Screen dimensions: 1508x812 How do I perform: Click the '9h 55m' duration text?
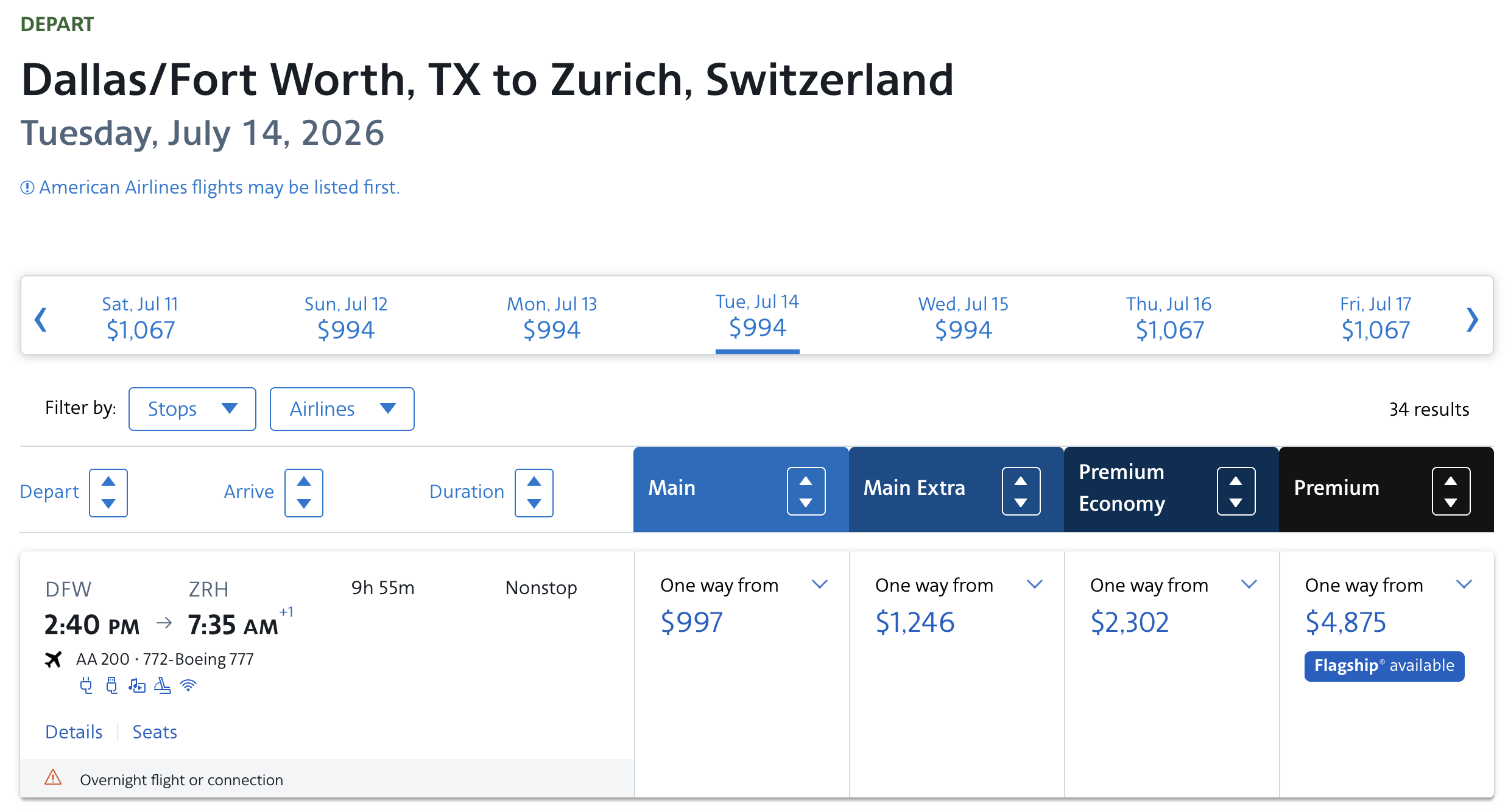383,587
